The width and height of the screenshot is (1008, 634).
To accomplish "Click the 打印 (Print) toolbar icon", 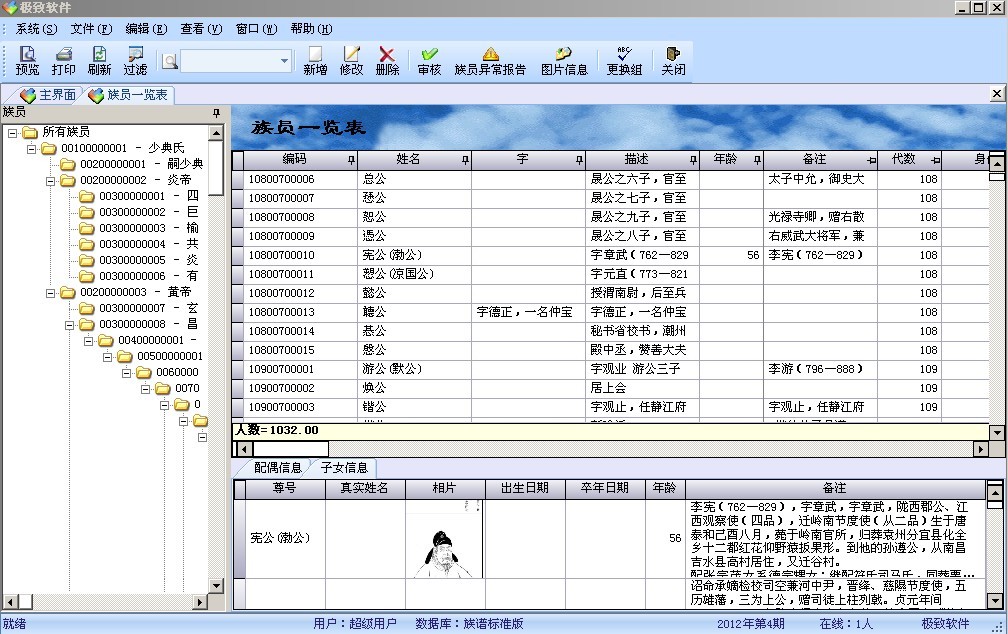I will point(63,61).
